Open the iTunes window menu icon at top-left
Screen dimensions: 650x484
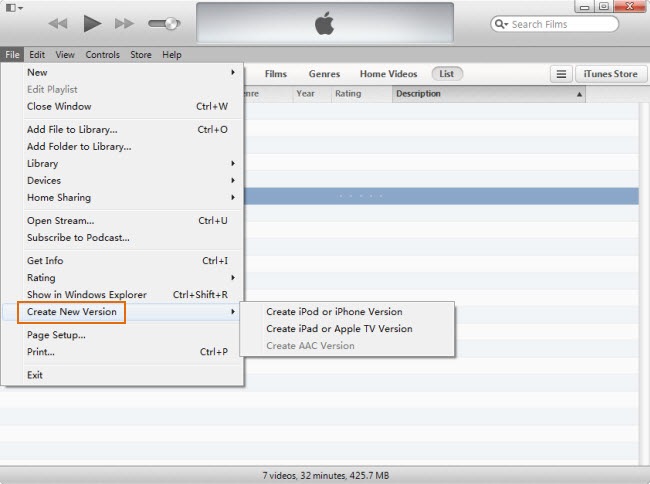14,7
